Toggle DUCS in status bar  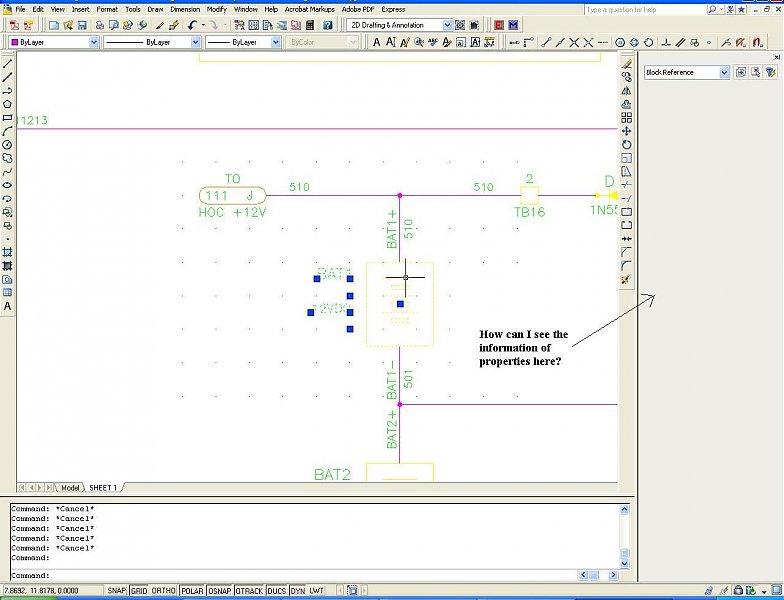pyautogui.click(x=276, y=590)
